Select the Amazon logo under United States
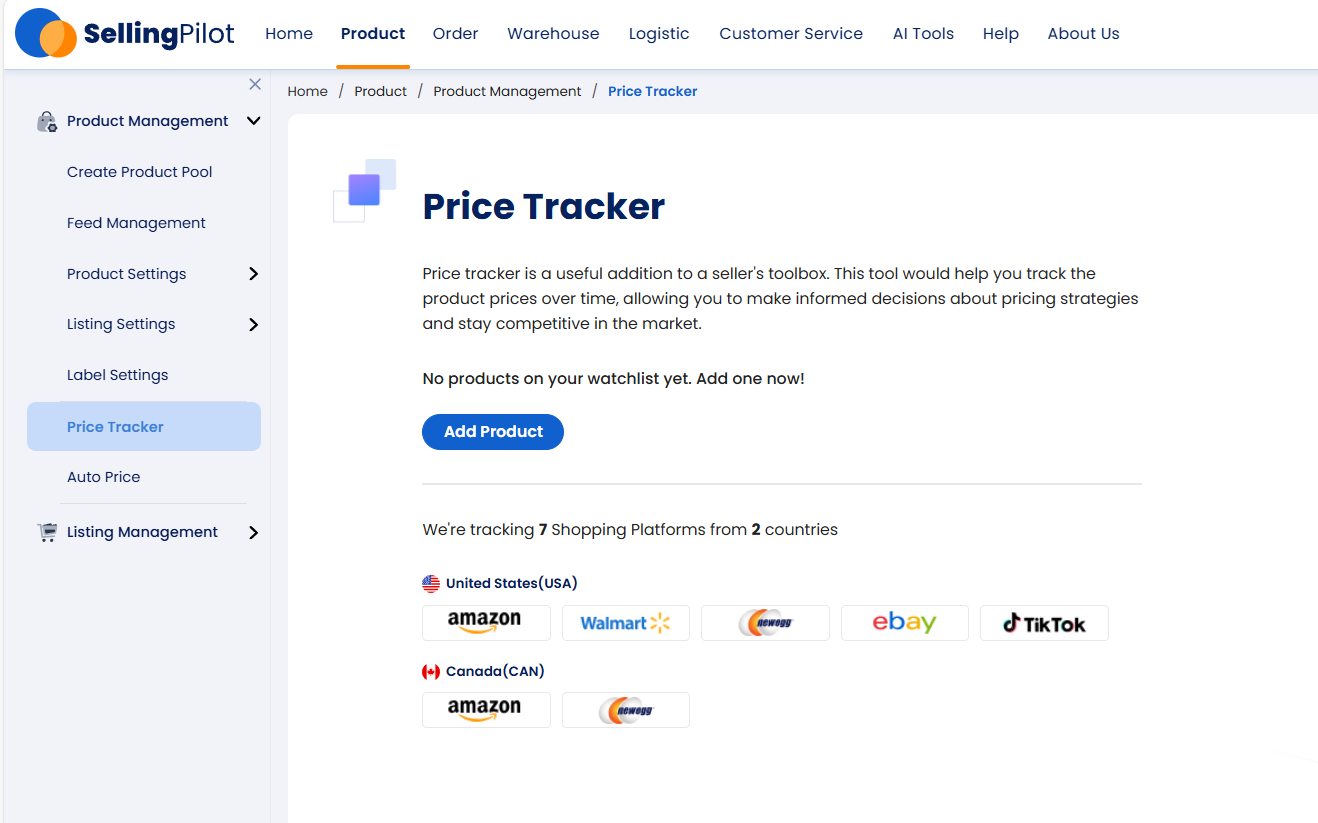 [x=486, y=623]
